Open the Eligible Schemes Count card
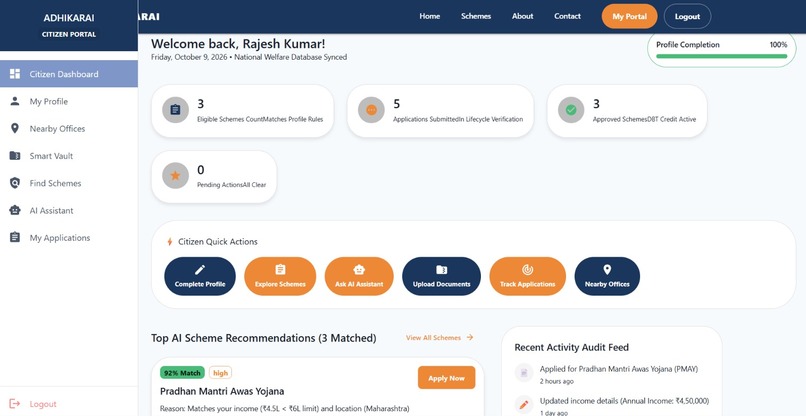Screen dimensions: 806x416 [243, 111]
